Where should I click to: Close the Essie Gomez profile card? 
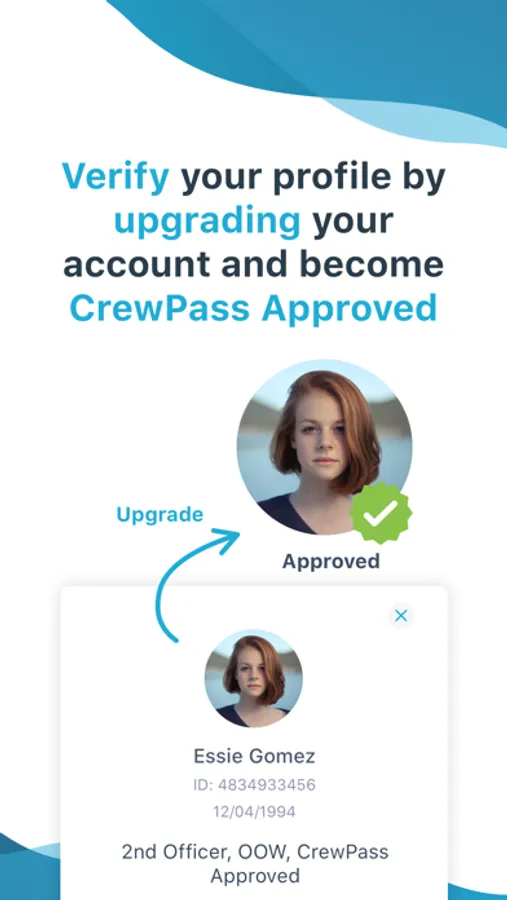pos(401,616)
